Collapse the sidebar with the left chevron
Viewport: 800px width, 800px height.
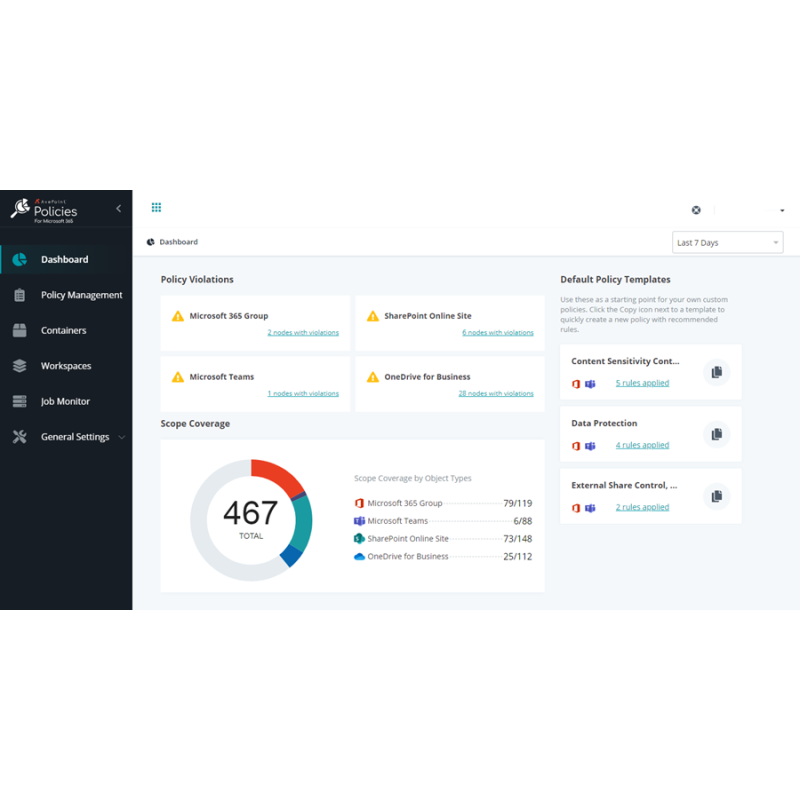pyautogui.click(x=118, y=208)
